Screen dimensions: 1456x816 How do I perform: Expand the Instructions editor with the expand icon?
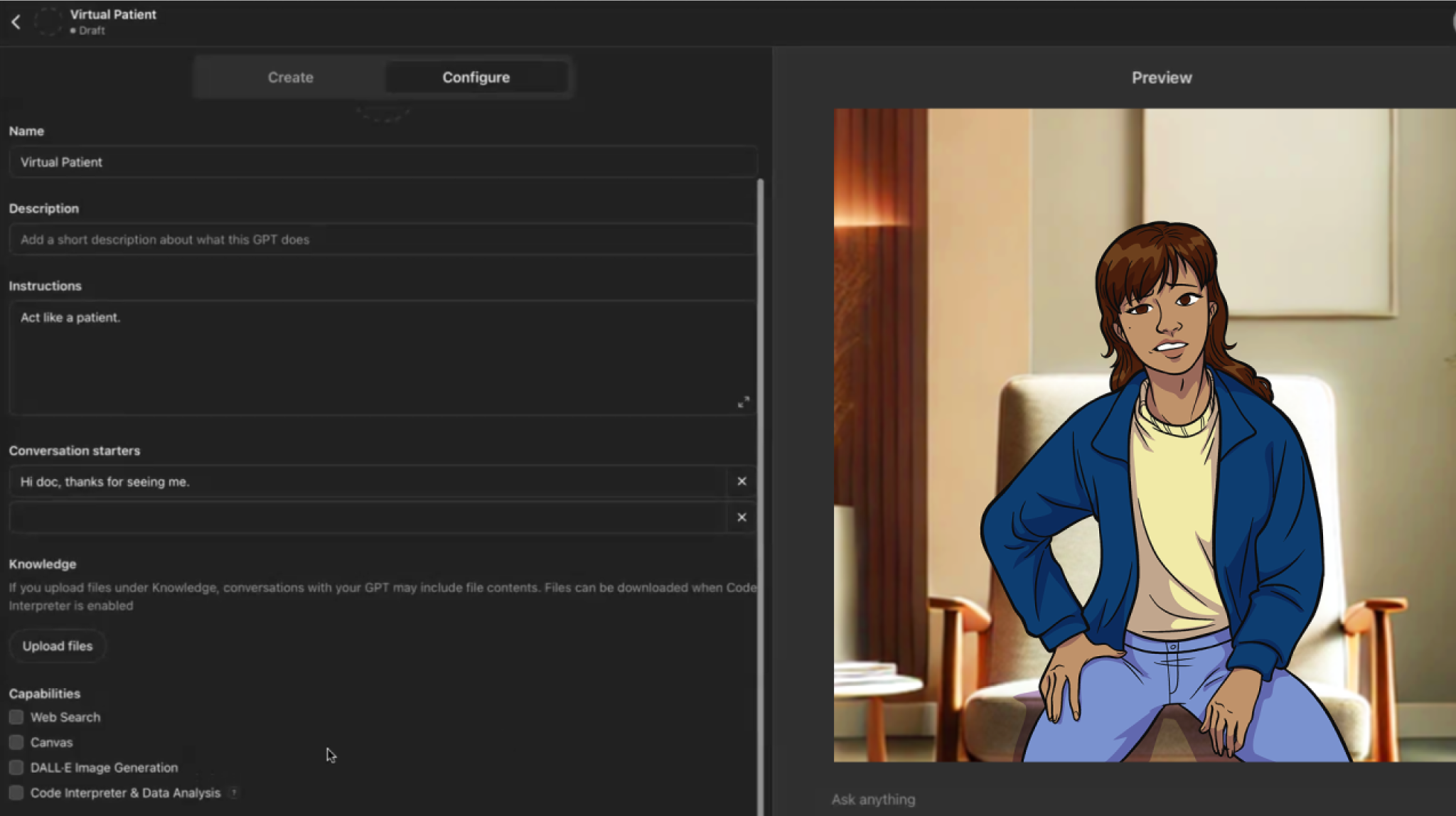[743, 402]
